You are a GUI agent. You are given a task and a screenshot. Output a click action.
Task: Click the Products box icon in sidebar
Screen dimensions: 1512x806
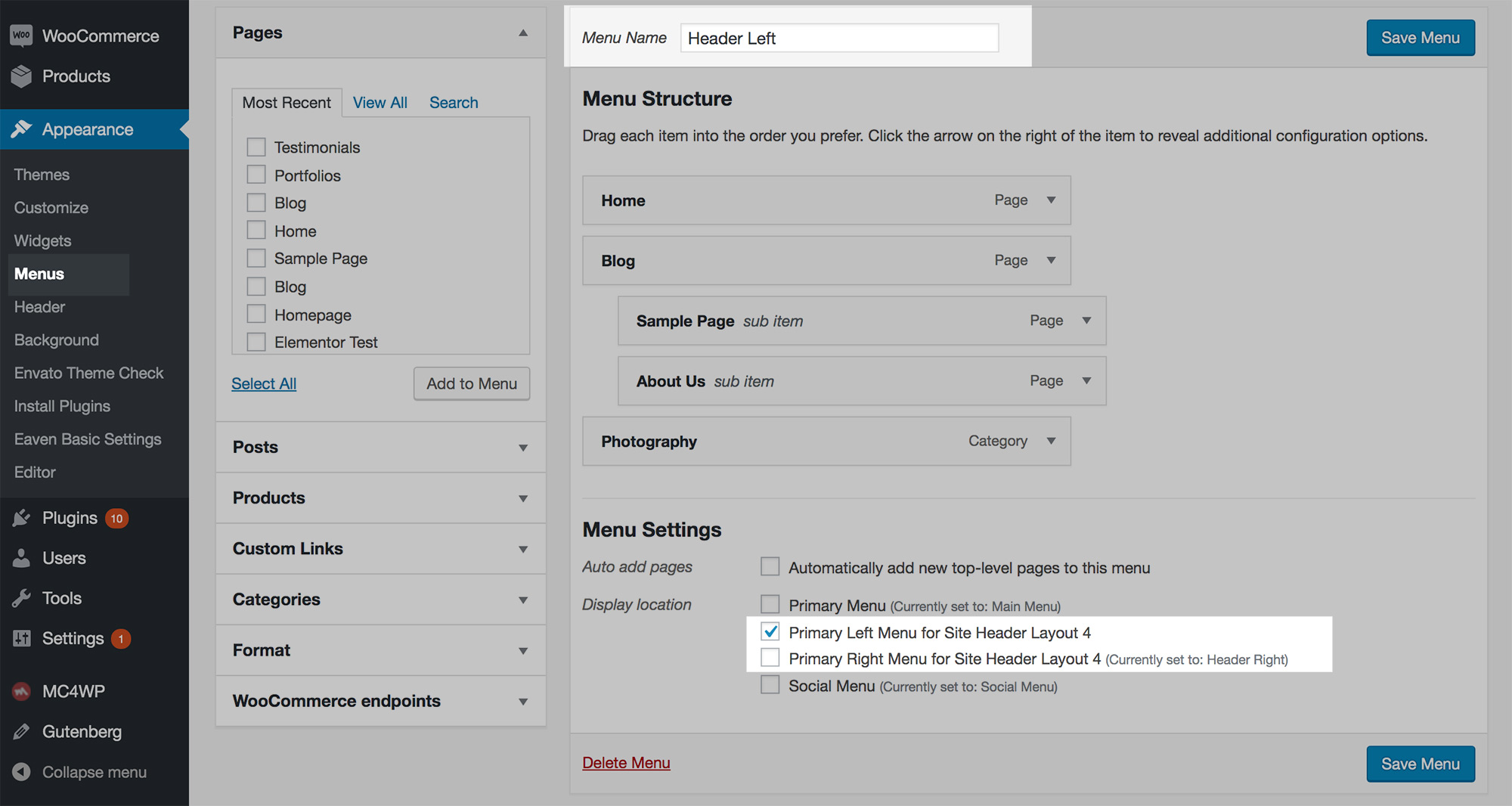[21, 76]
